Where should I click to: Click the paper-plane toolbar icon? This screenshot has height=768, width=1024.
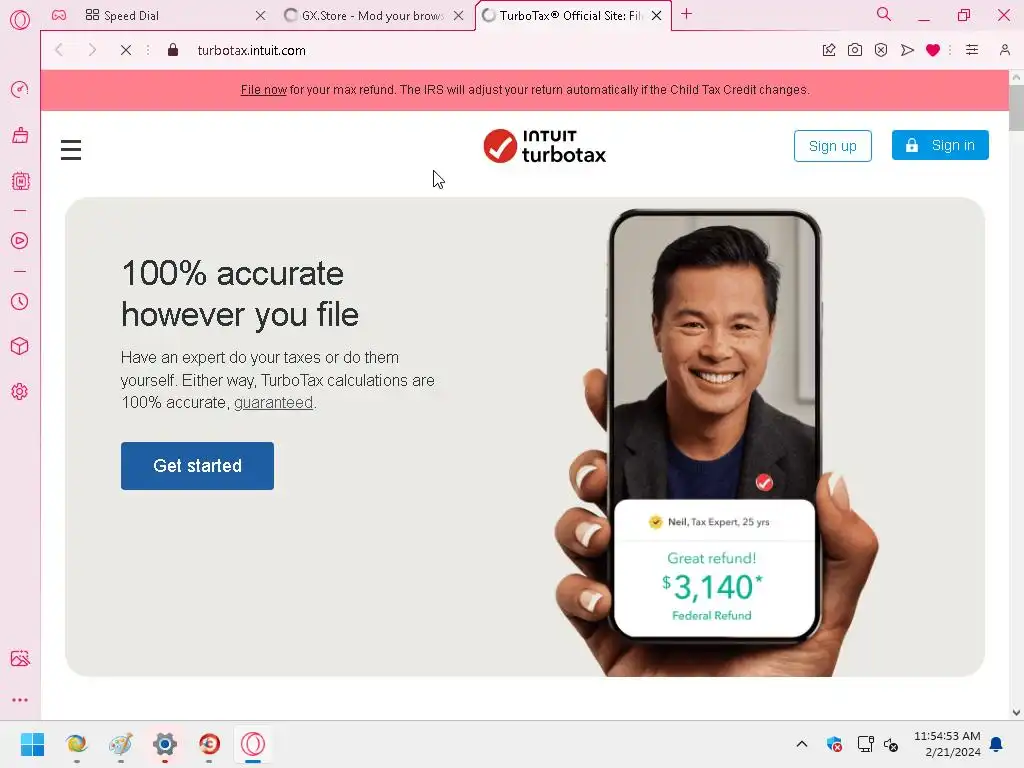[x=907, y=50]
